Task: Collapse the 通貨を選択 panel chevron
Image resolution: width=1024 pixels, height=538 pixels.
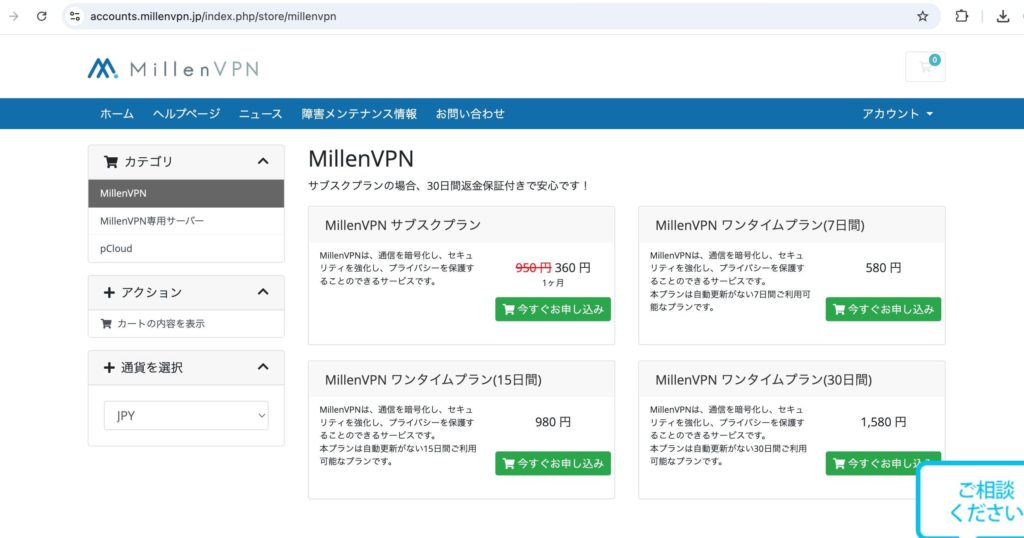Action: click(x=263, y=367)
